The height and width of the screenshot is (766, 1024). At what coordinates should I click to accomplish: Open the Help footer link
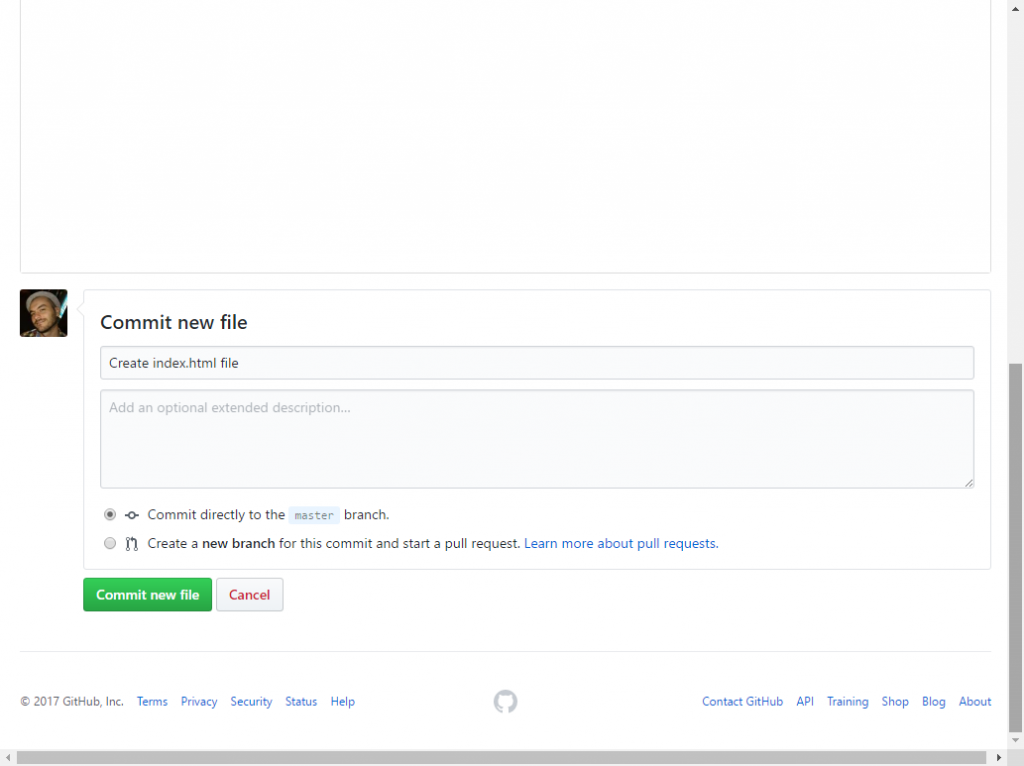click(342, 701)
